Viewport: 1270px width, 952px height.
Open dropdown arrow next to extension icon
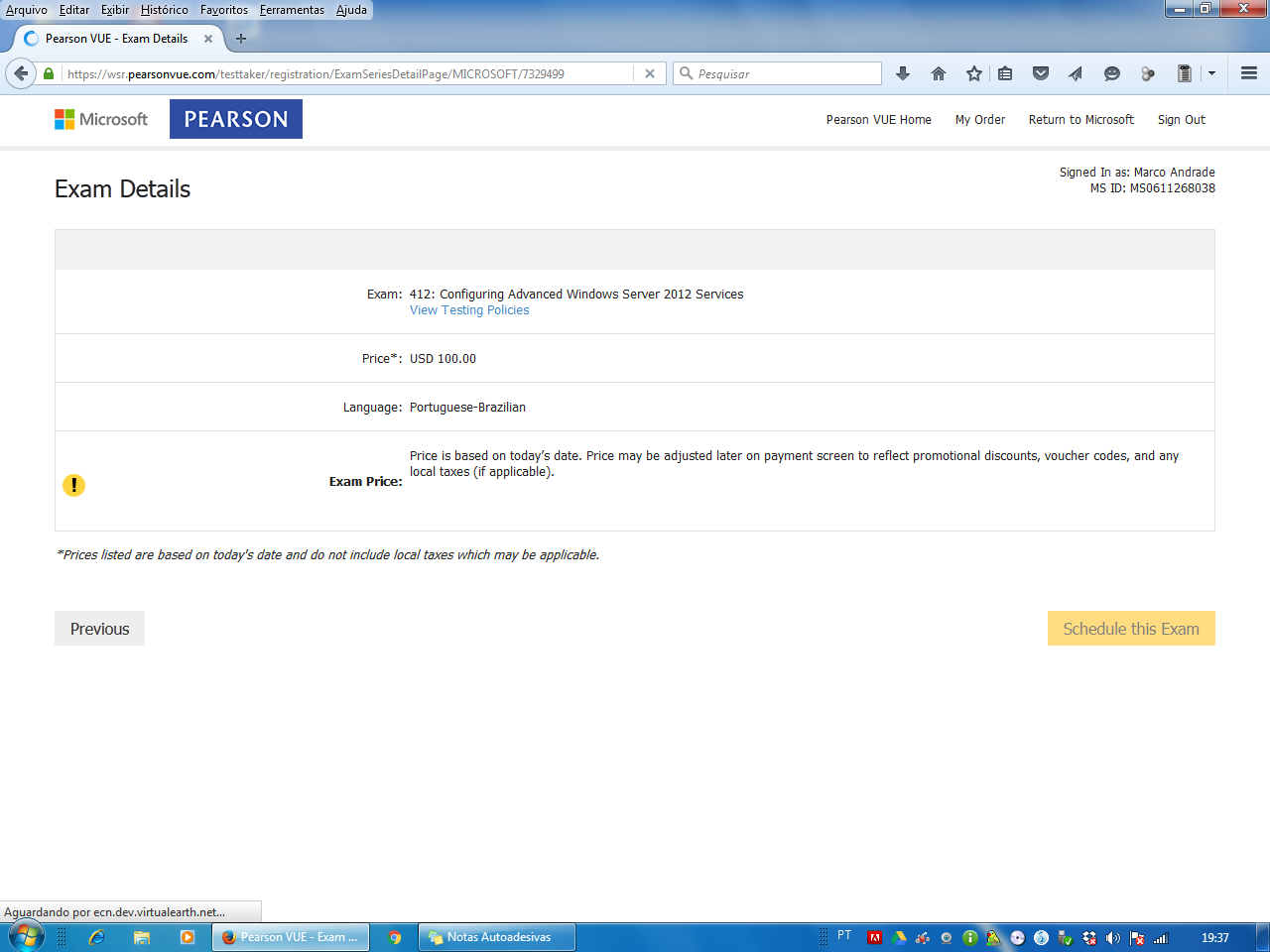click(x=1211, y=73)
